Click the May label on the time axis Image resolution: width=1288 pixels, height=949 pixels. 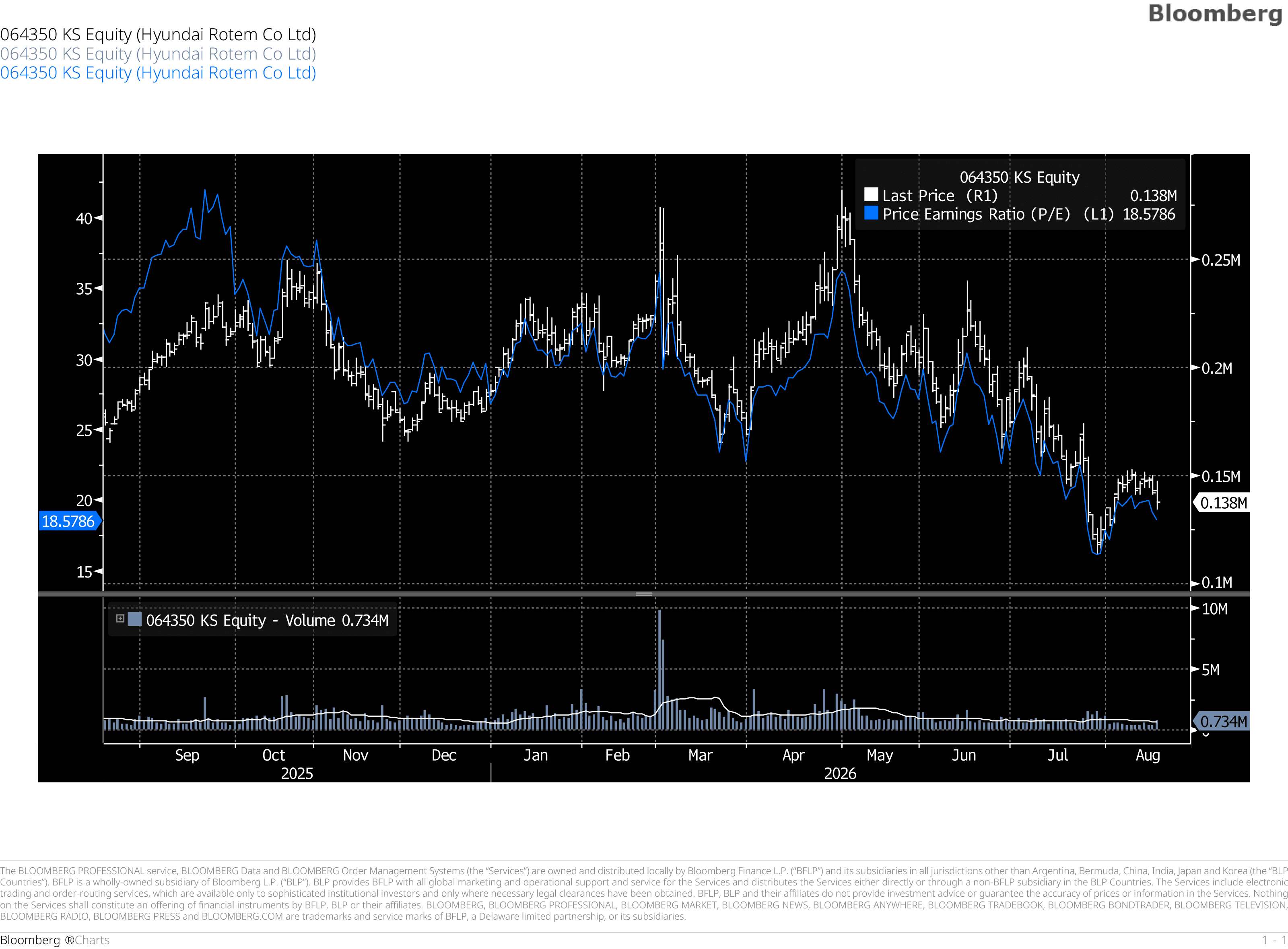pos(879,755)
